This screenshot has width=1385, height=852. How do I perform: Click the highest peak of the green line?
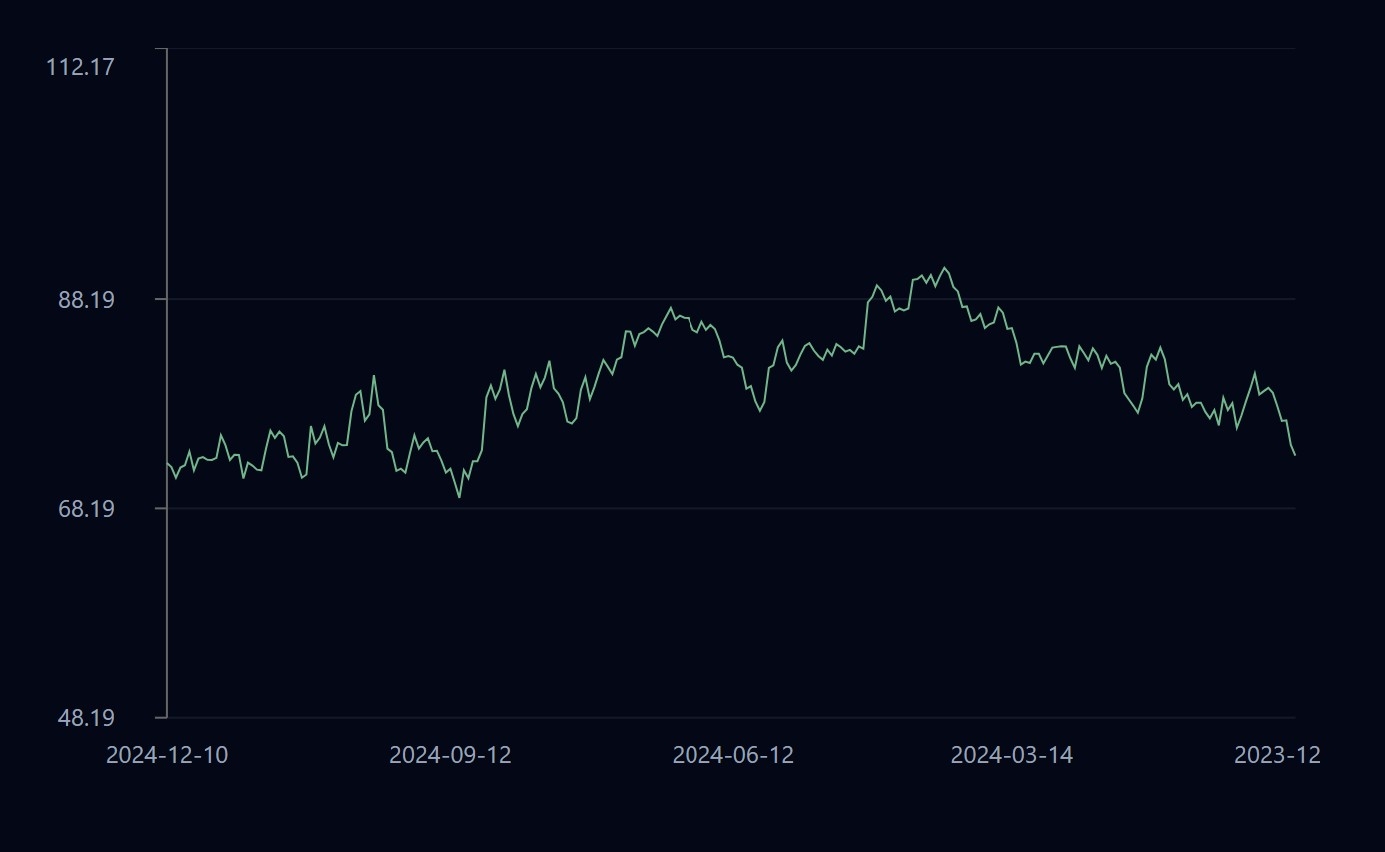tap(944, 267)
